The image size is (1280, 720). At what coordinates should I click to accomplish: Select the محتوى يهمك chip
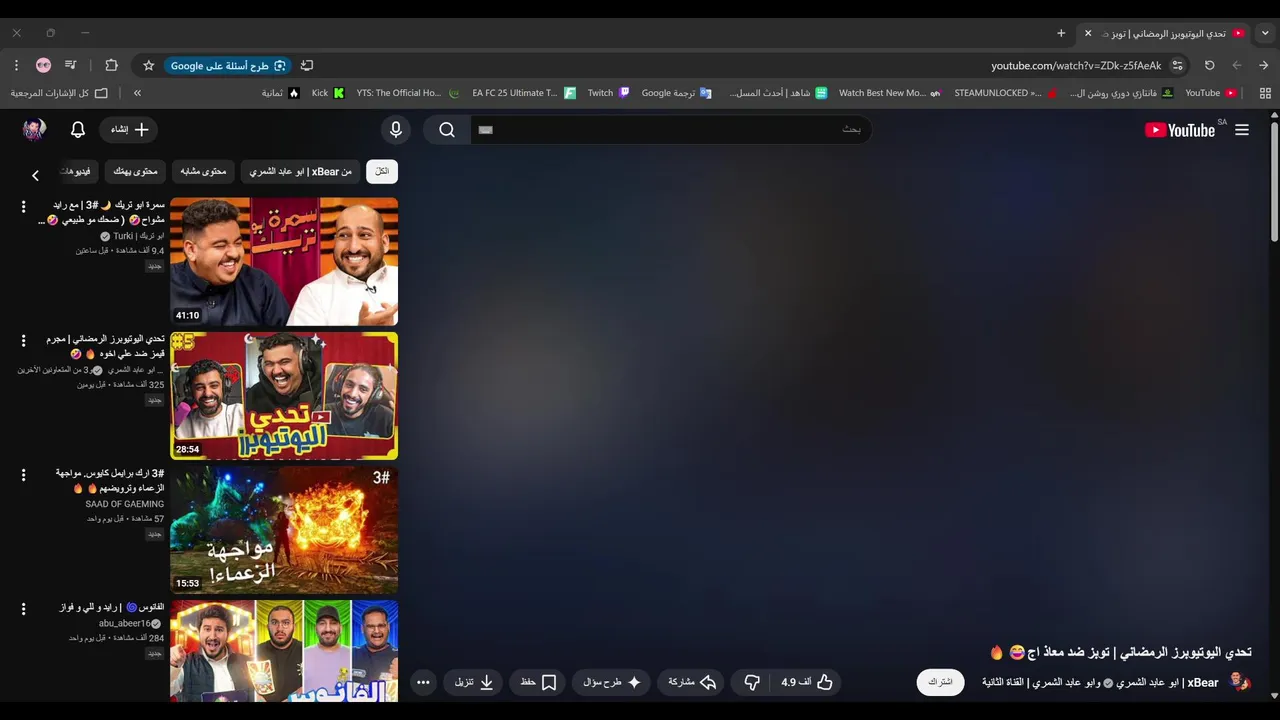pos(135,172)
